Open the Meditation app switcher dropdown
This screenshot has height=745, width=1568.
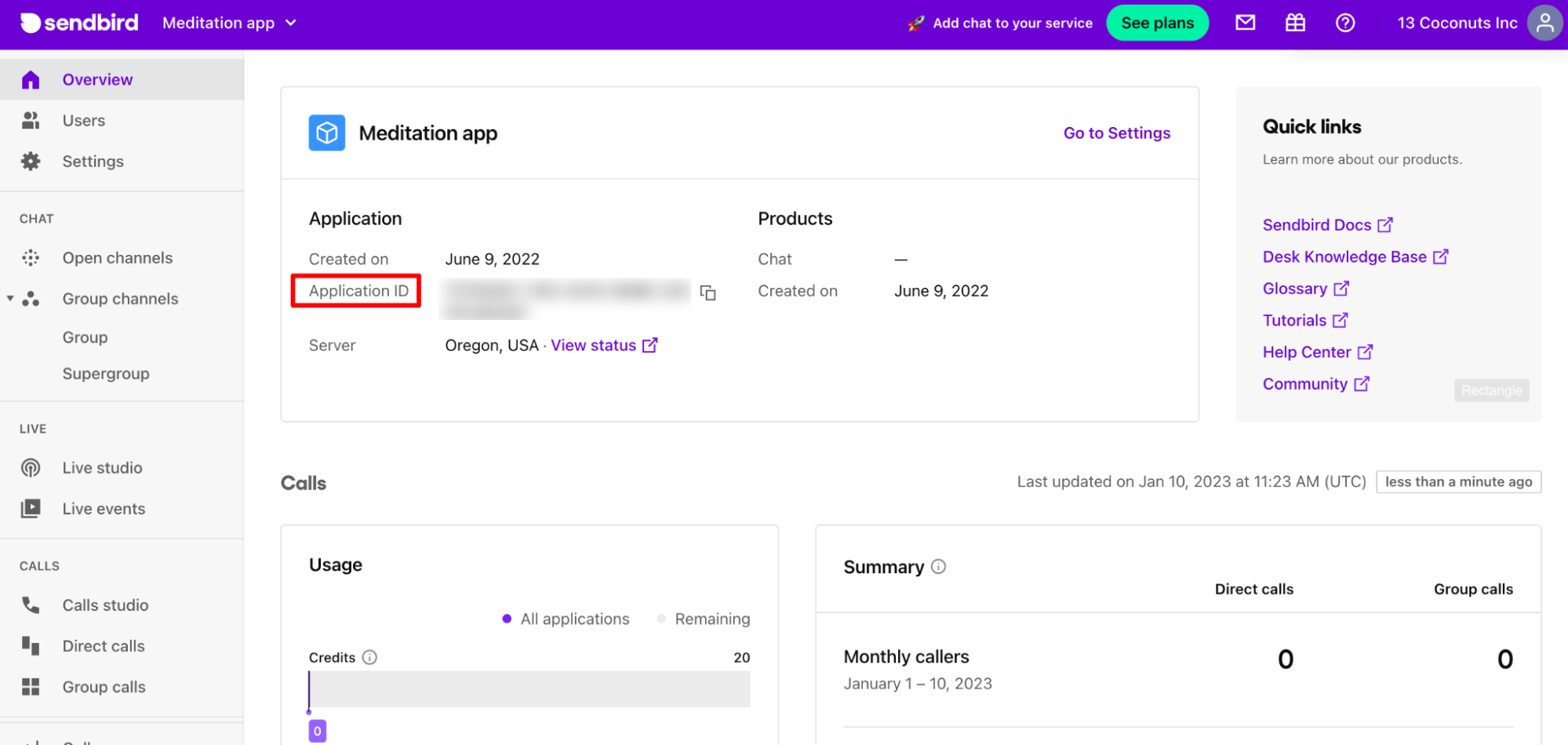click(229, 23)
